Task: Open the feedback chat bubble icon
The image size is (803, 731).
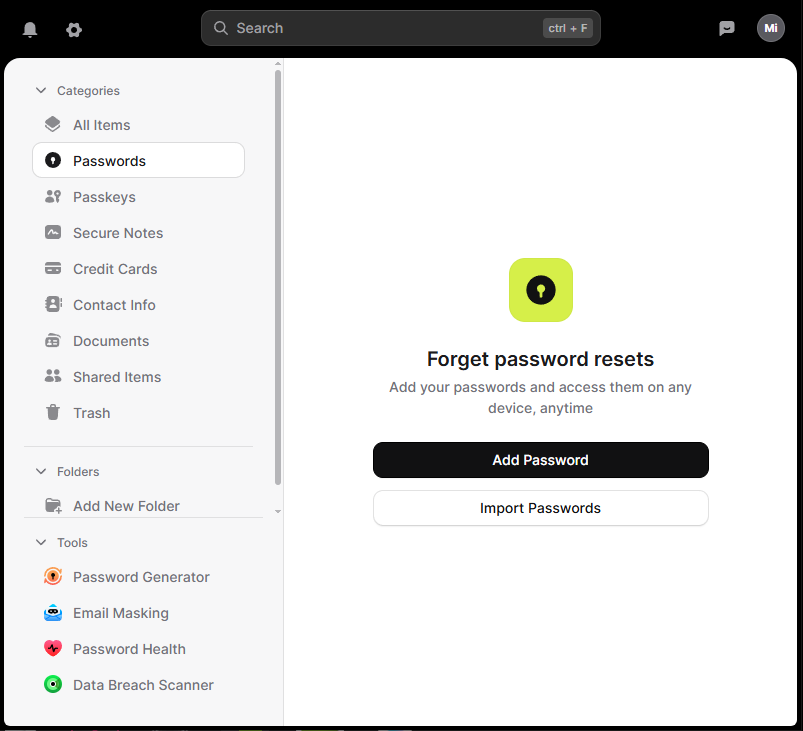Action: click(x=726, y=28)
